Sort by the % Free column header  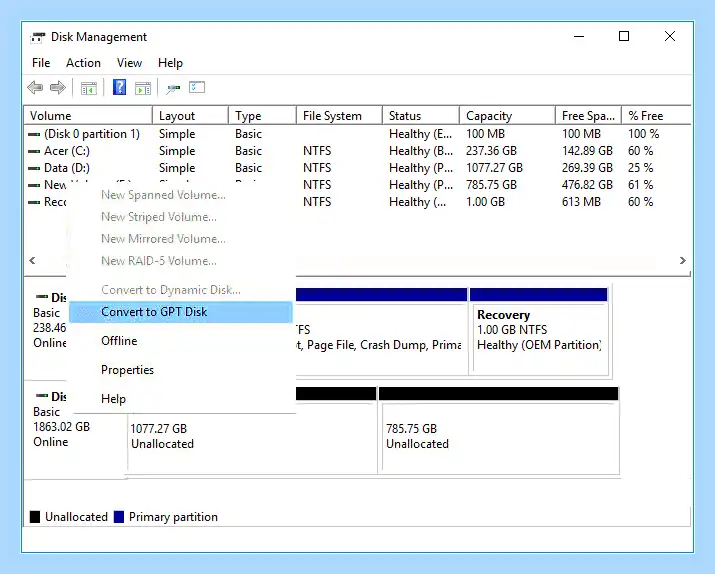(x=656, y=116)
